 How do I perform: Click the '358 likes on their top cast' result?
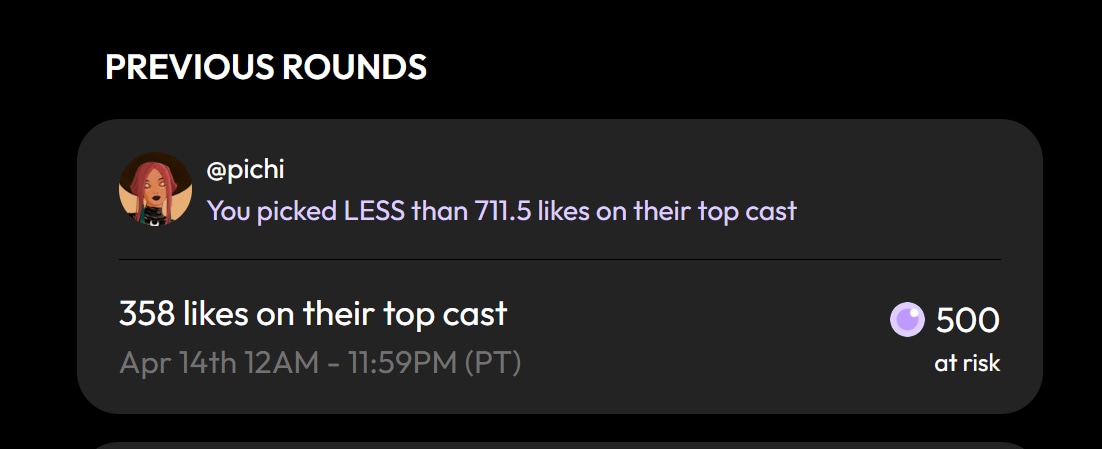point(313,313)
